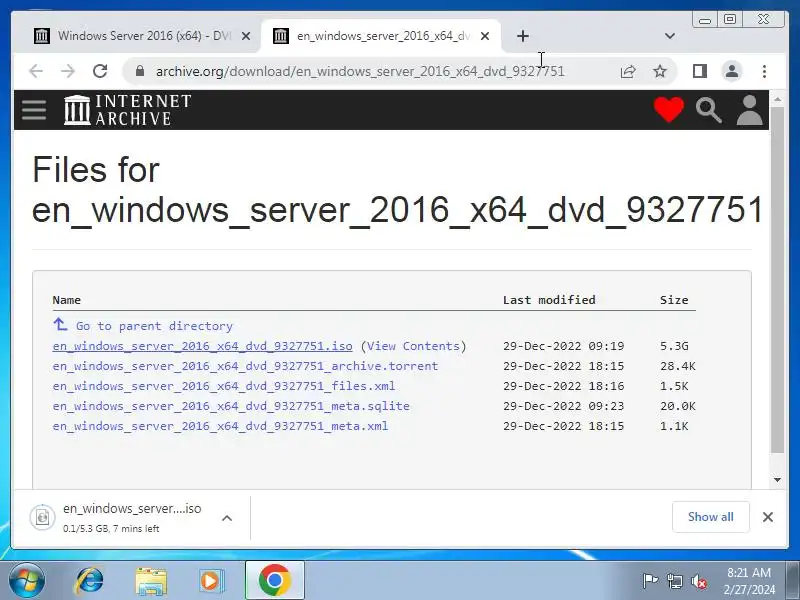Click muted volume tray icon

pos(699,581)
